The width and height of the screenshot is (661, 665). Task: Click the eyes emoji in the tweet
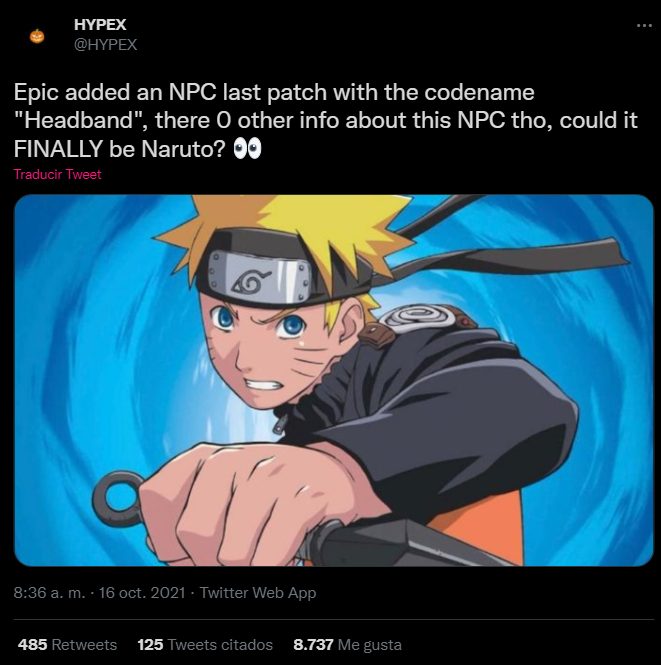[x=246, y=149]
